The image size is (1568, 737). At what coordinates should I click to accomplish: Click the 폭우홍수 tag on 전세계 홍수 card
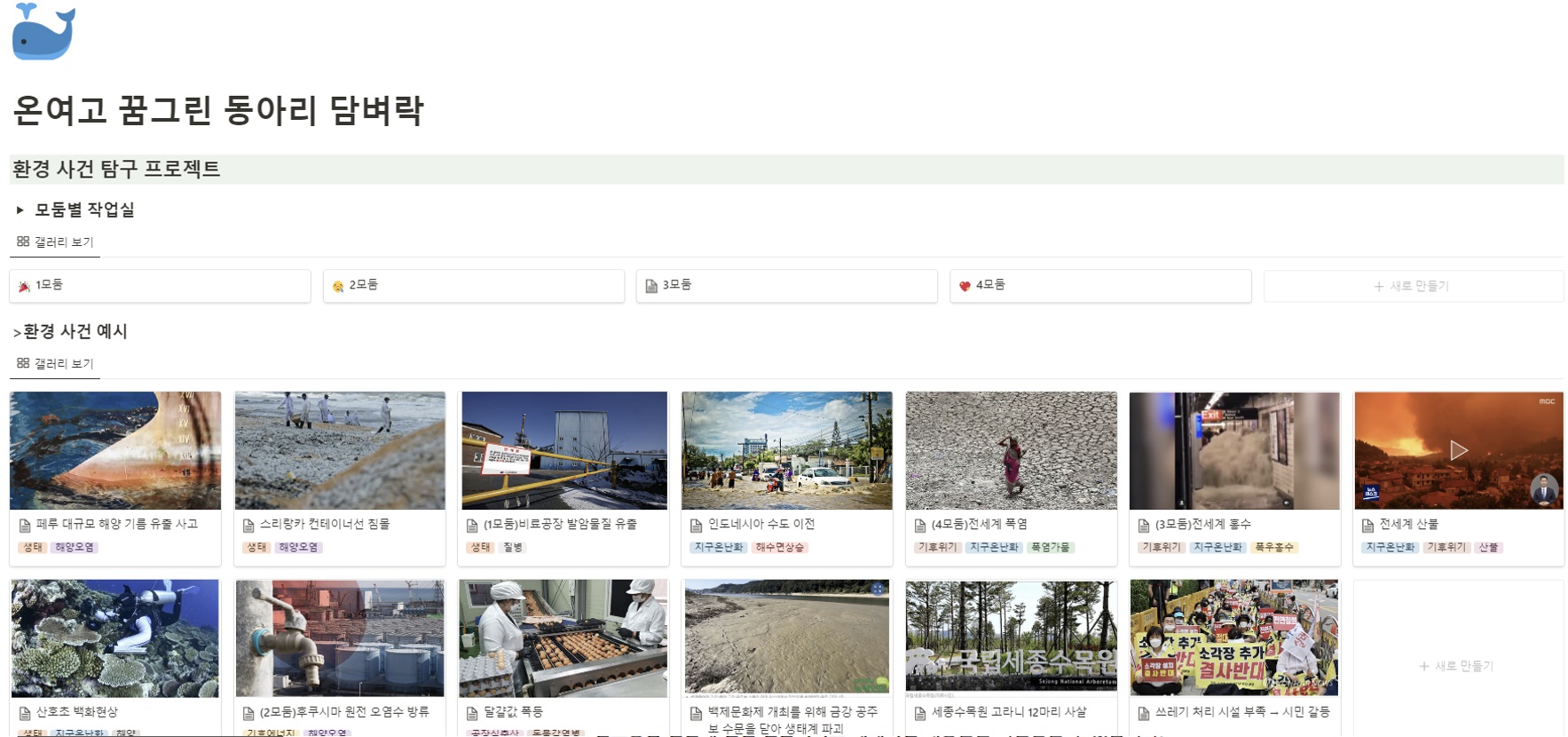1273,547
